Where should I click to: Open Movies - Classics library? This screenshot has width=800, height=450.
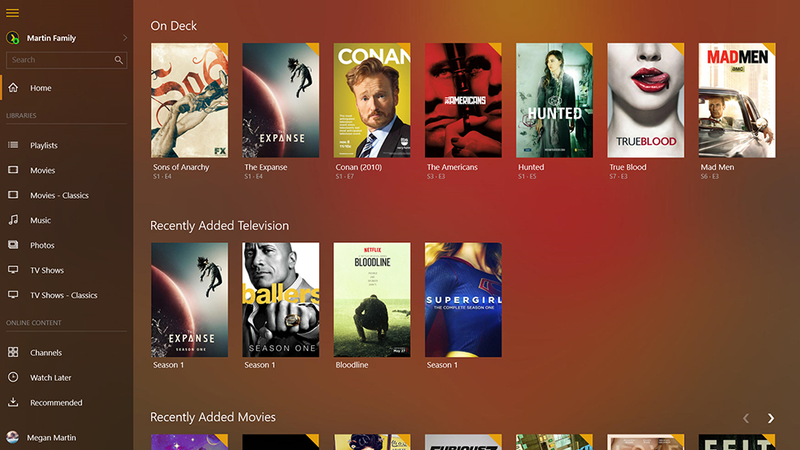(x=59, y=195)
